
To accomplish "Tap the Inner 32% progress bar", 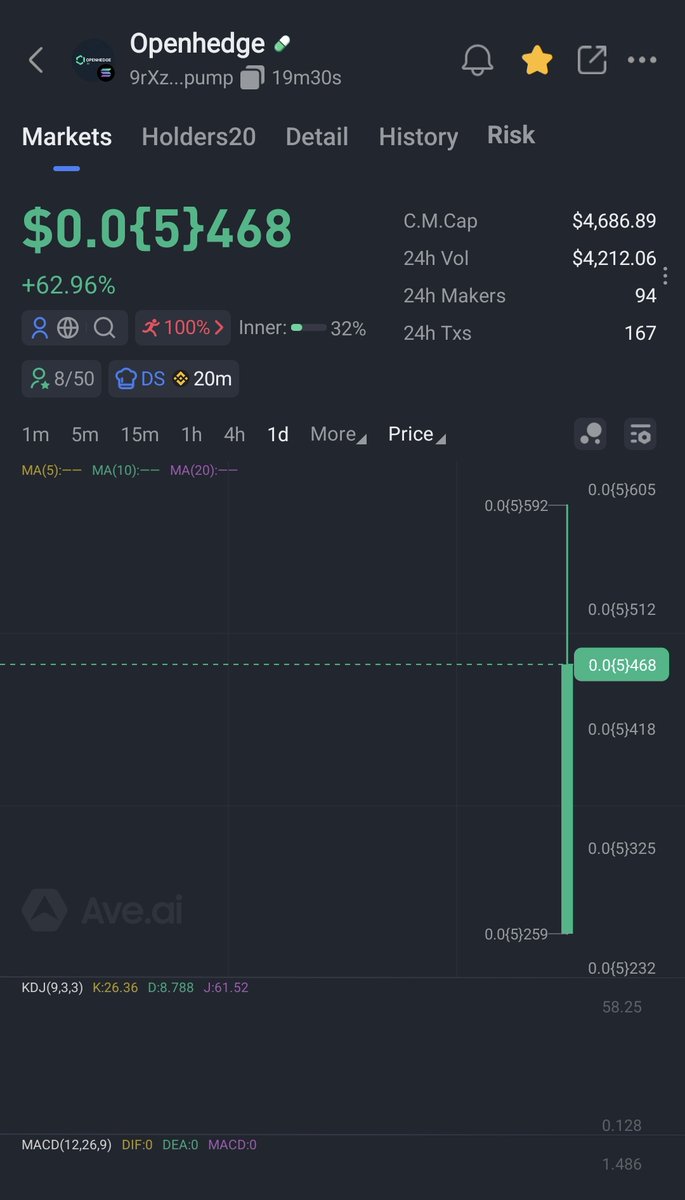I will tap(308, 328).
